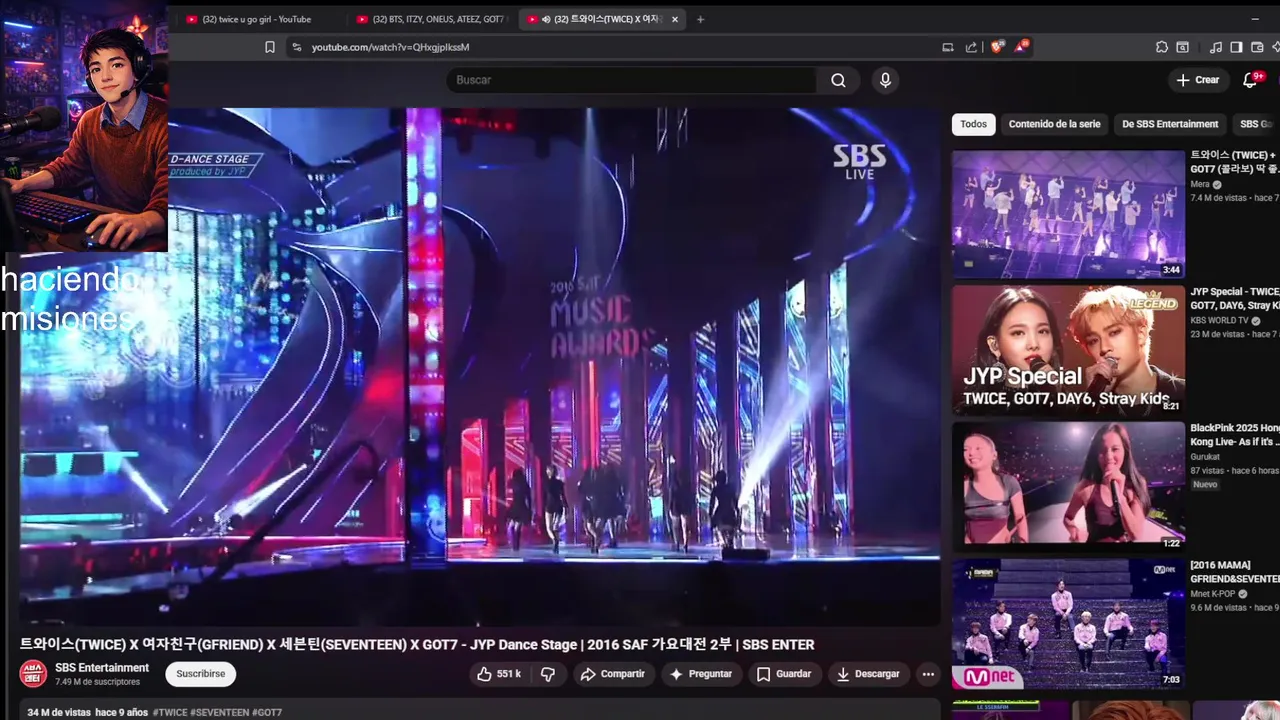Toggle the browser sidebar panel icon
Image resolution: width=1280 pixels, height=720 pixels.
coord(1237,47)
